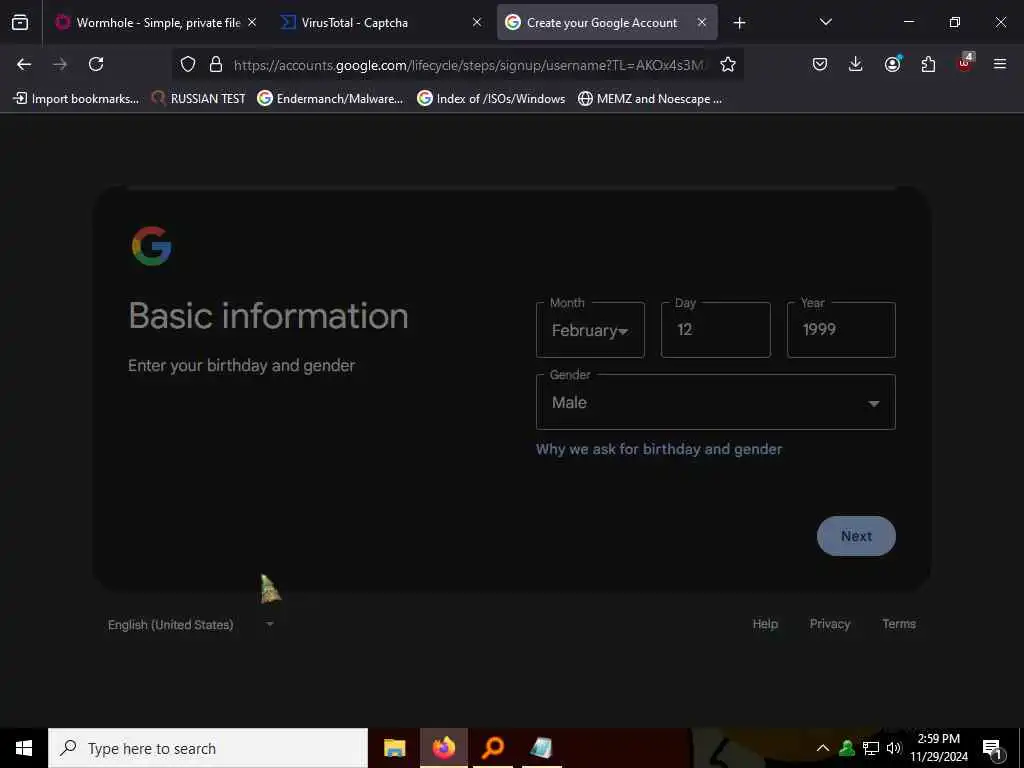Click the address bar URL
The width and height of the screenshot is (1024, 768).
coord(468,65)
